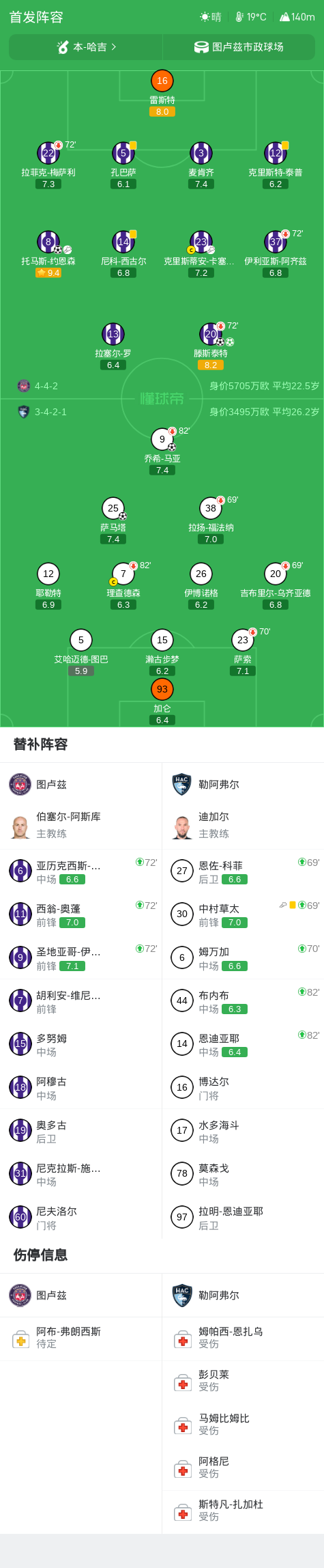Tap the 图卢兹市政球场 stadium icon
324x1568 pixels.
pos(201,47)
